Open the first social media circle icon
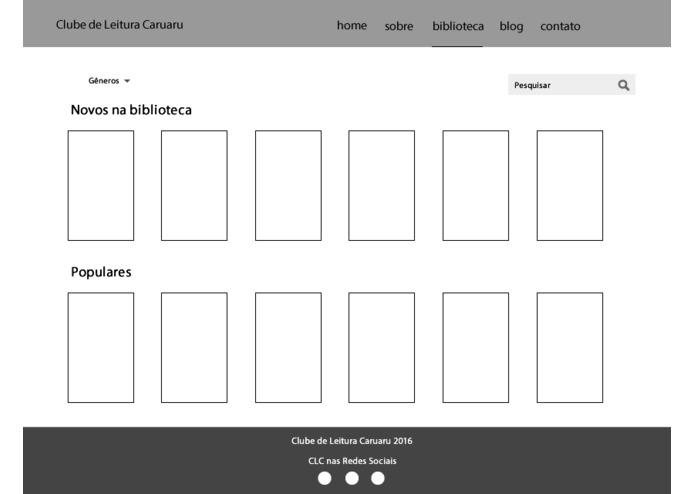 click(x=324, y=478)
